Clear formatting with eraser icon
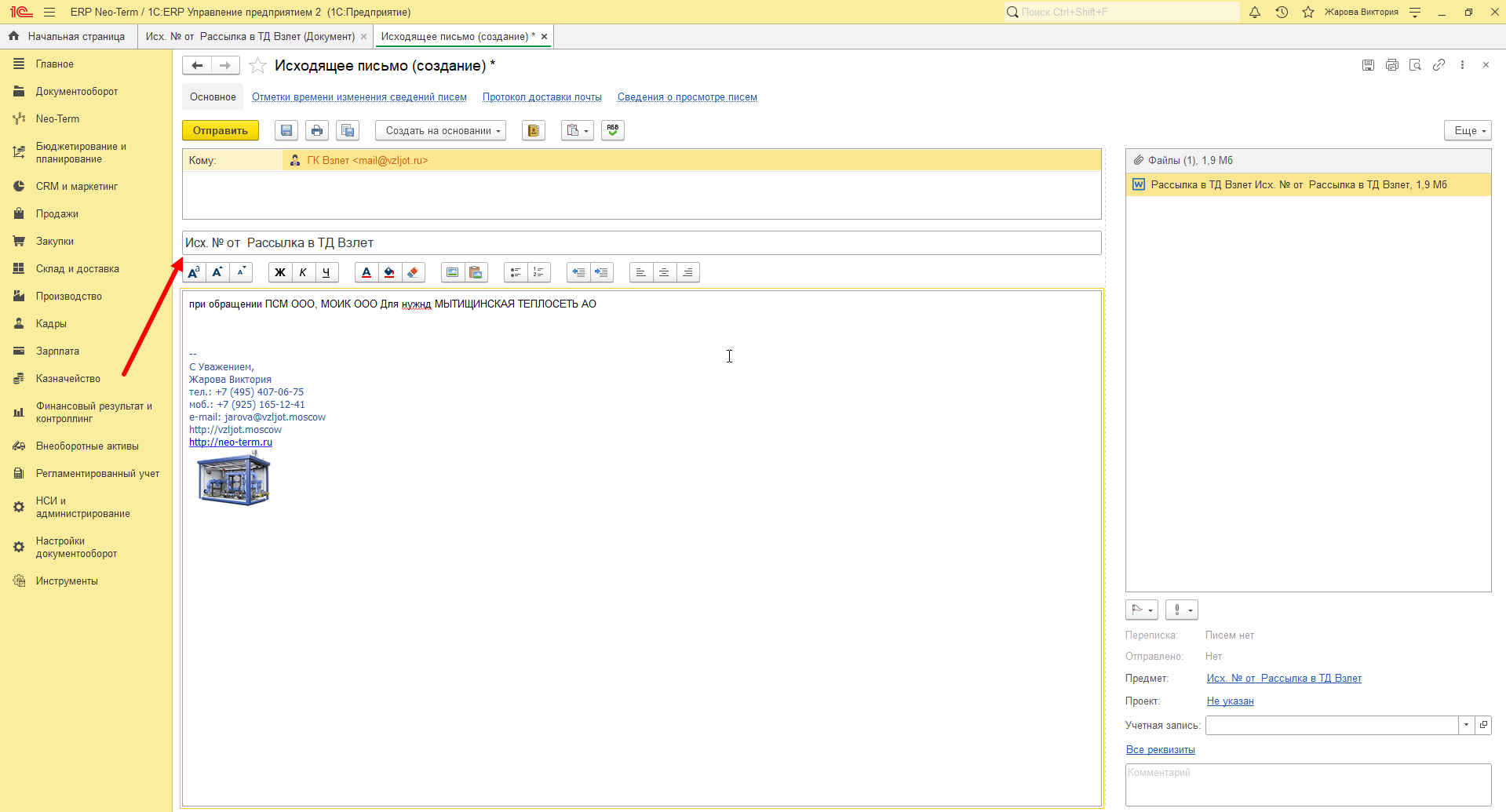1506x812 pixels. [x=413, y=272]
